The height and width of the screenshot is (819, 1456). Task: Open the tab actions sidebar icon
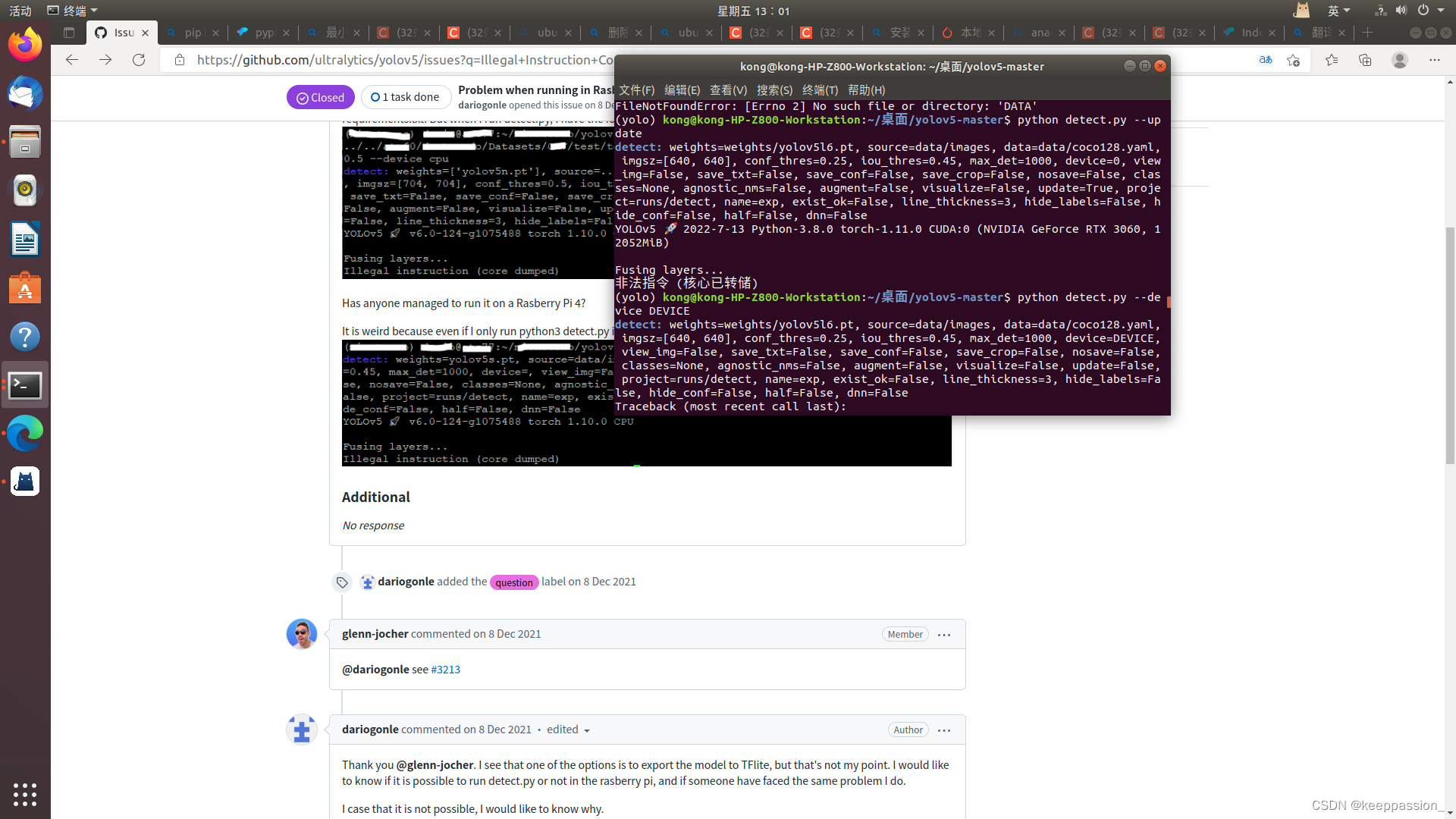[69, 33]
